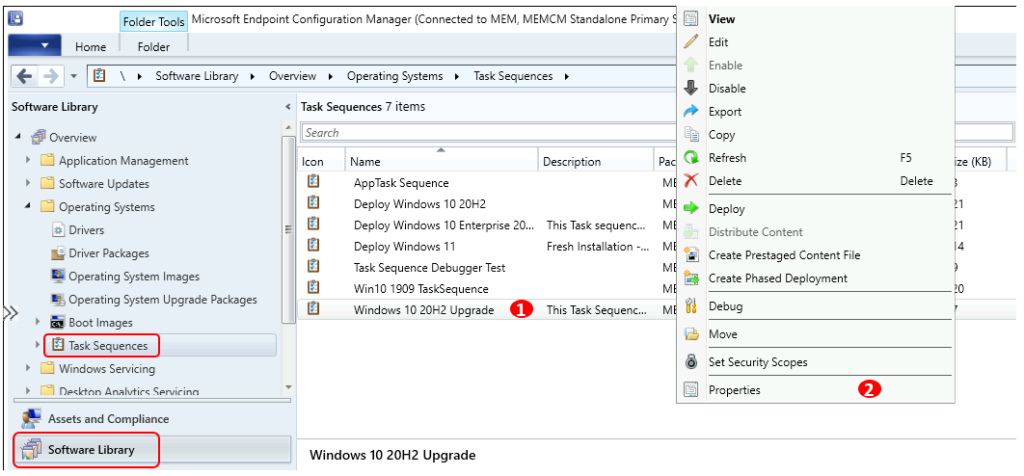Click the pencil Edit icon
This screenshot has height=476, width=1024.
tap(690, 42)
